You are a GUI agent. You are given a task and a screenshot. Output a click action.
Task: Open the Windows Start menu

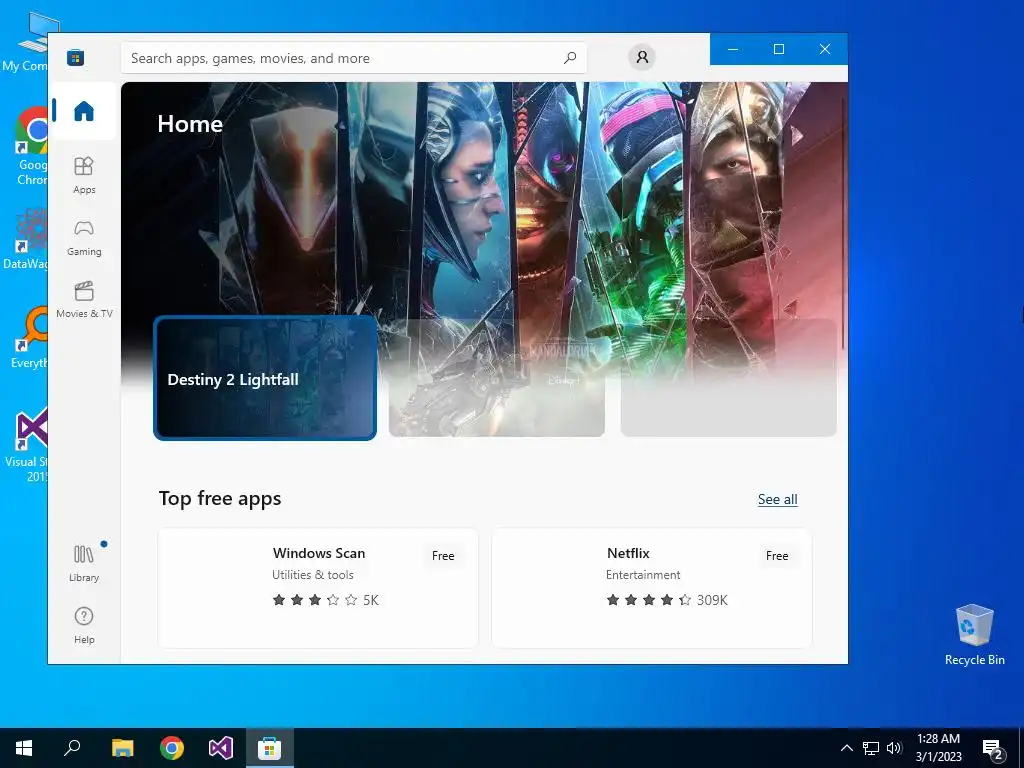pos(24,748)
